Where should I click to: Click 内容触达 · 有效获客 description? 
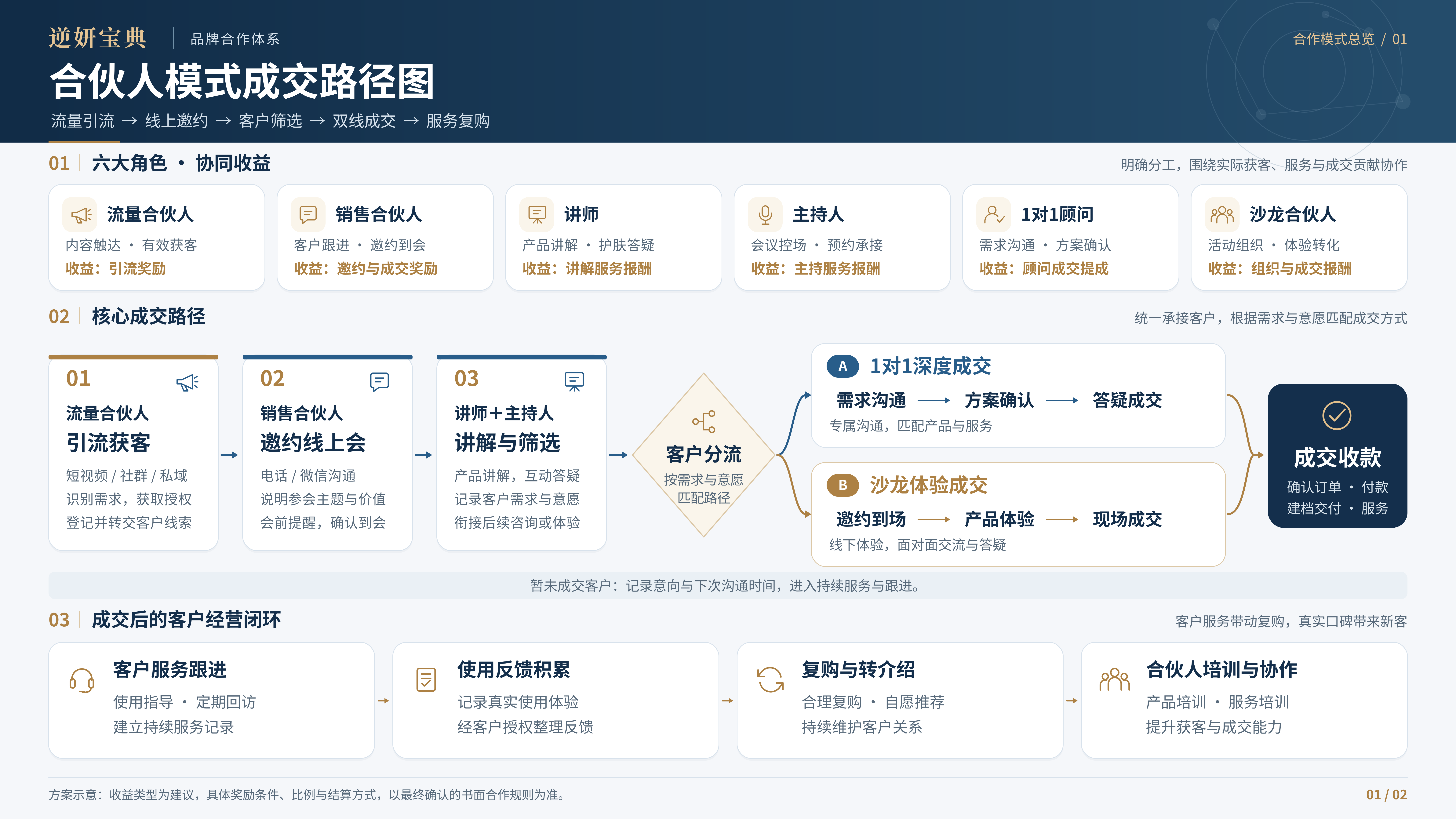point(131,245)
